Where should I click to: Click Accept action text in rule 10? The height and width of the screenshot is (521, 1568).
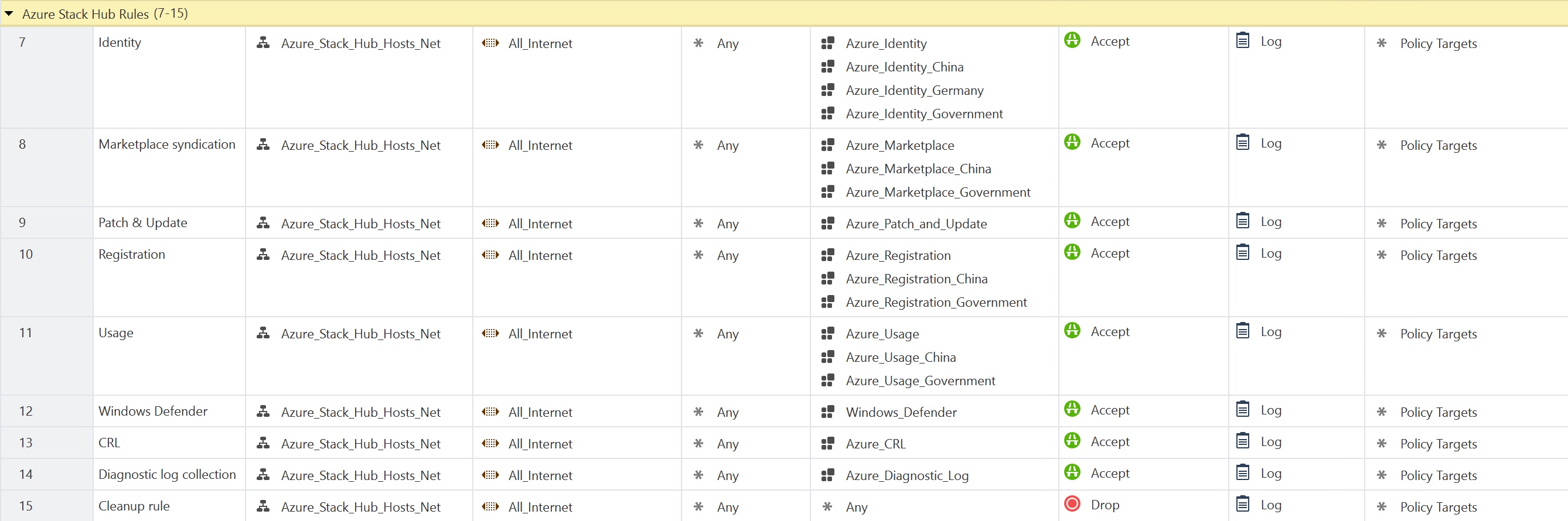point(1110,253)
